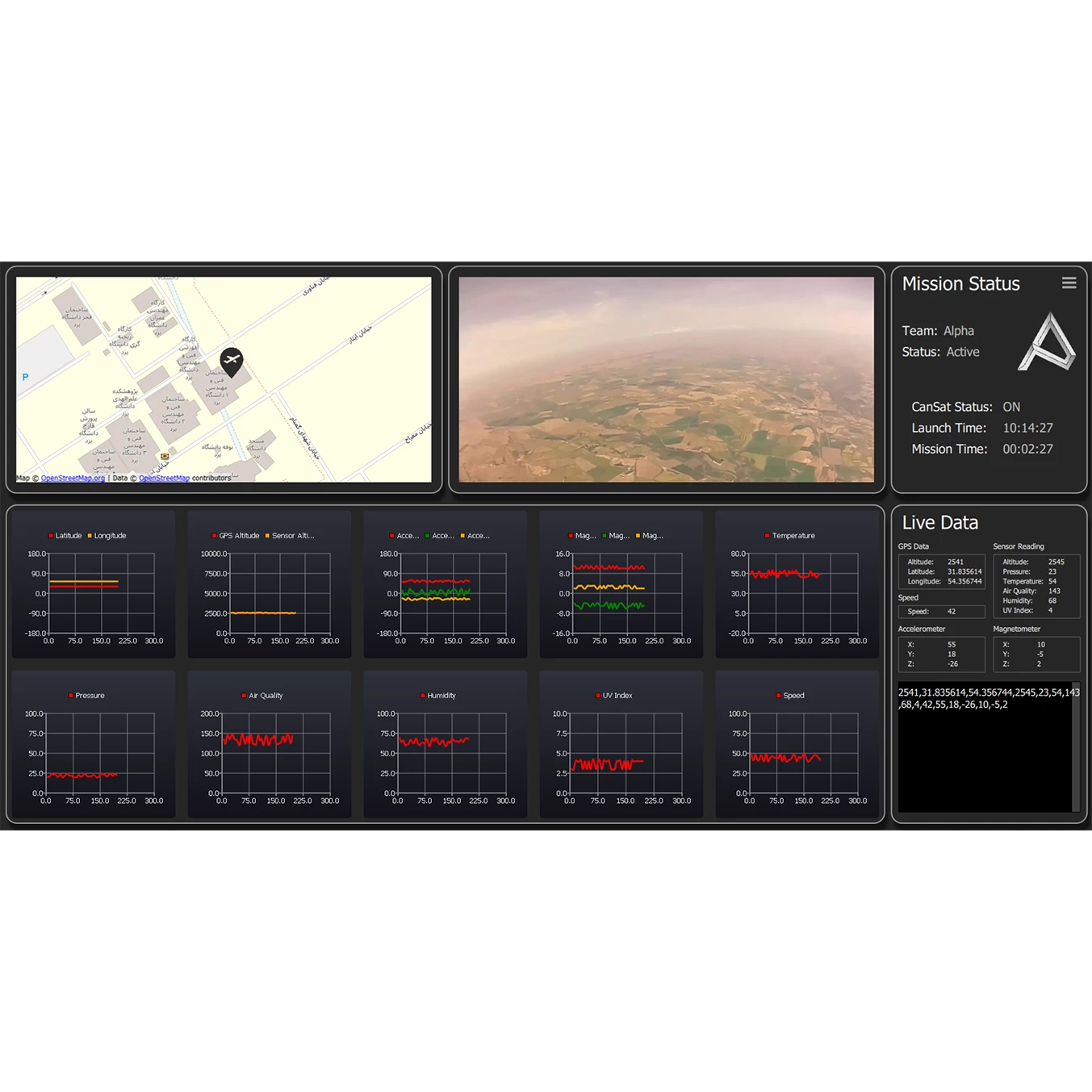Open the Mission Status hamburger menu
This screenshot has width=1092, height=1092.
coord(1069,282)
